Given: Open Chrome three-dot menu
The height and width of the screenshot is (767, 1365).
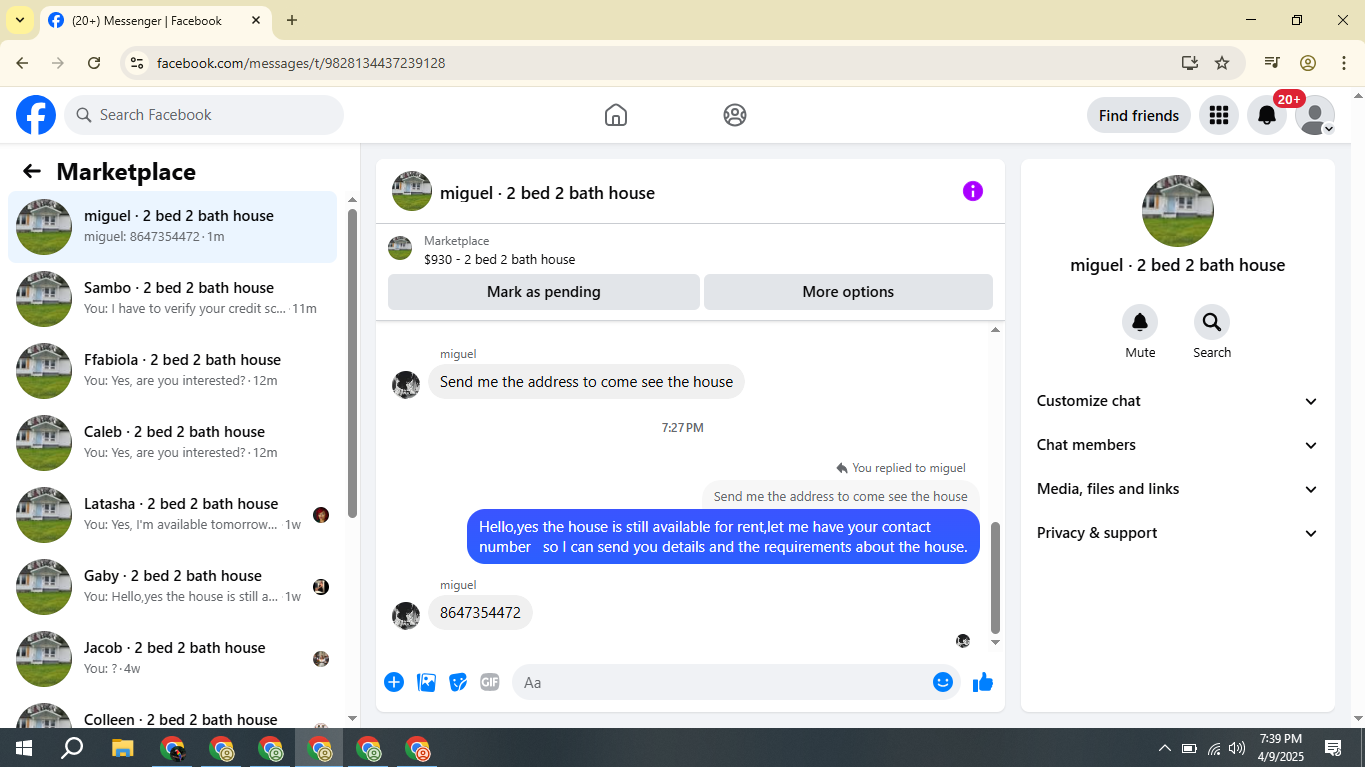Looking at the screenshot, I should tap(1344, 63).
